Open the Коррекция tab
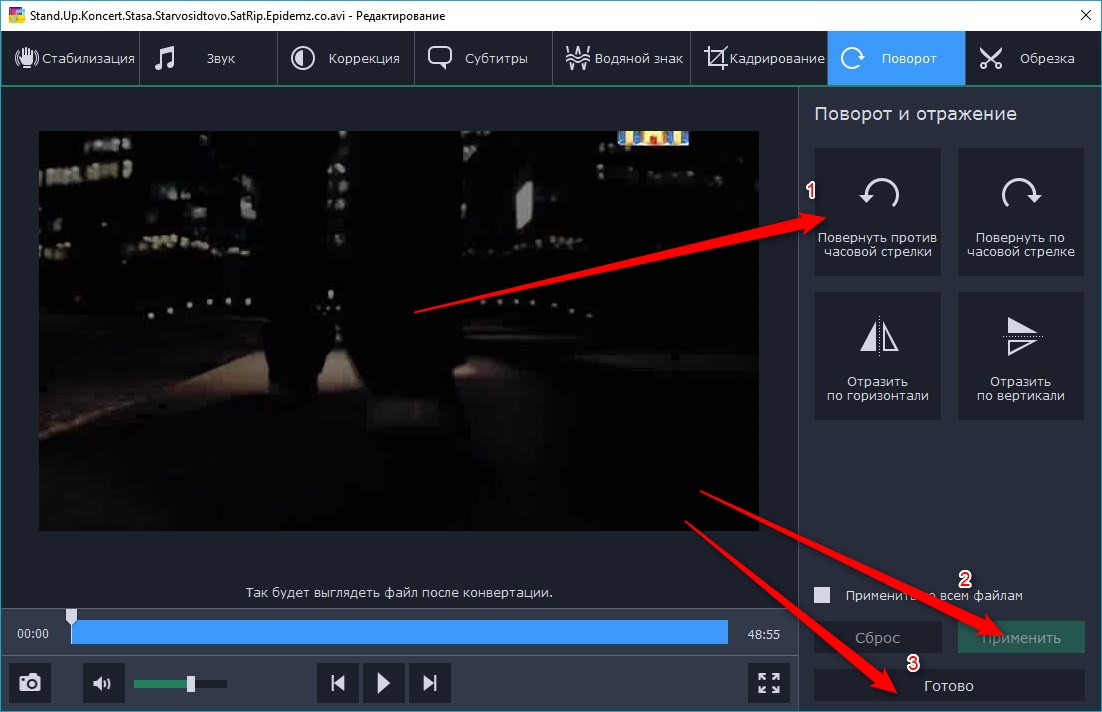Screen dimensions: 1102x712 [345, 58]
